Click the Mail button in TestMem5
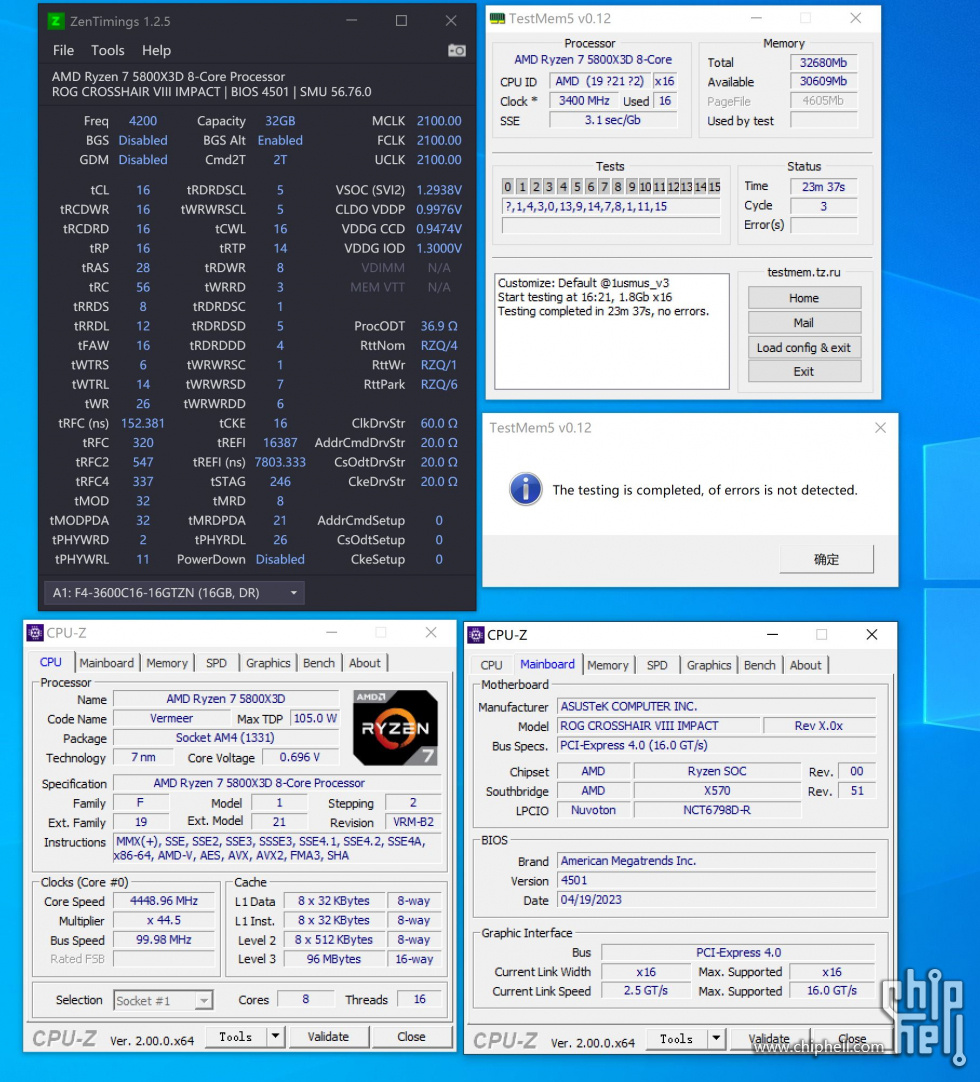980x1082 pixels. point(804,323)
